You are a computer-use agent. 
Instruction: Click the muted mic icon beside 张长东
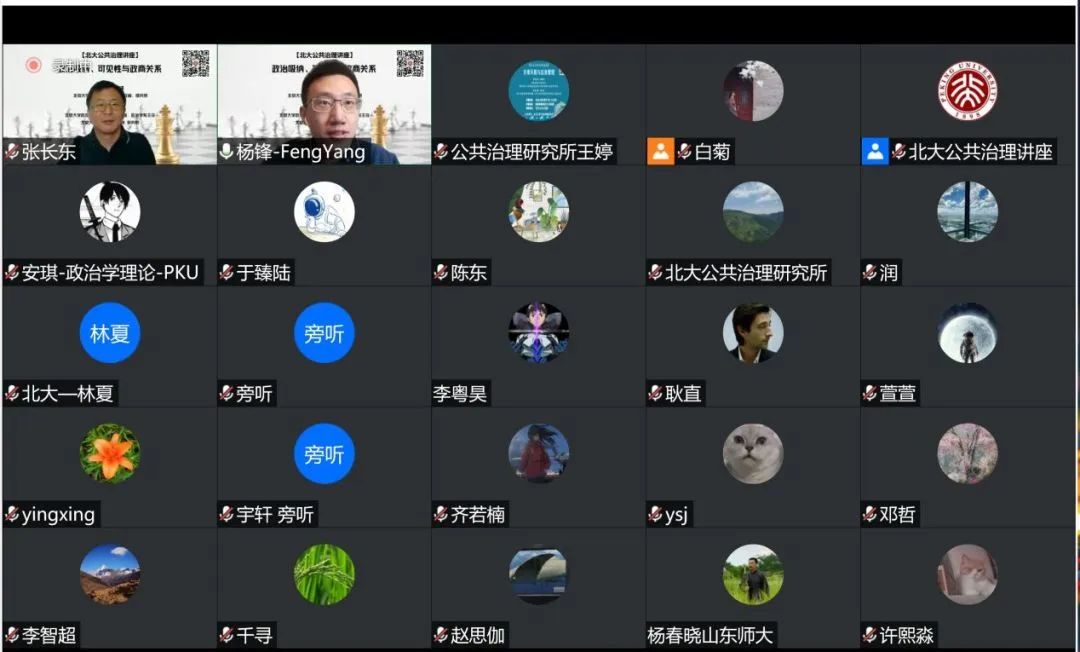pyautogui.click(x=12, y=153)
